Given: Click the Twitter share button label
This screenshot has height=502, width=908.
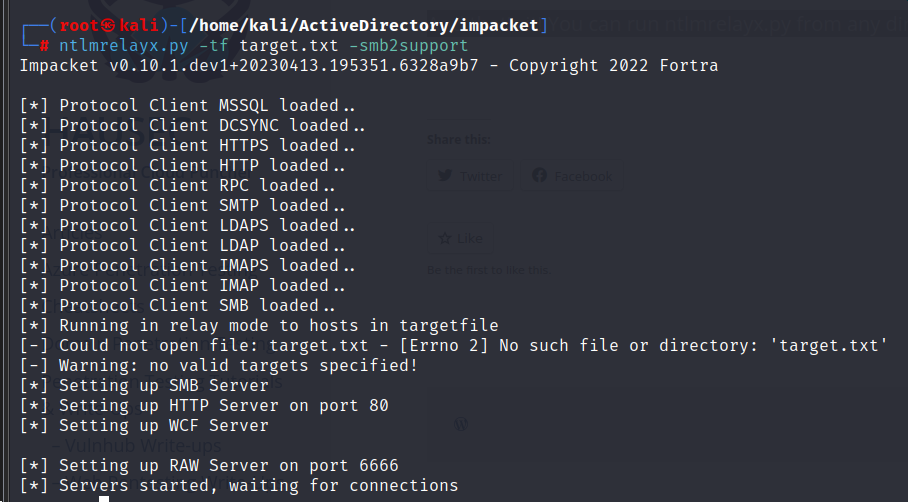Looking at the screenshot, I should coord(481,176).
